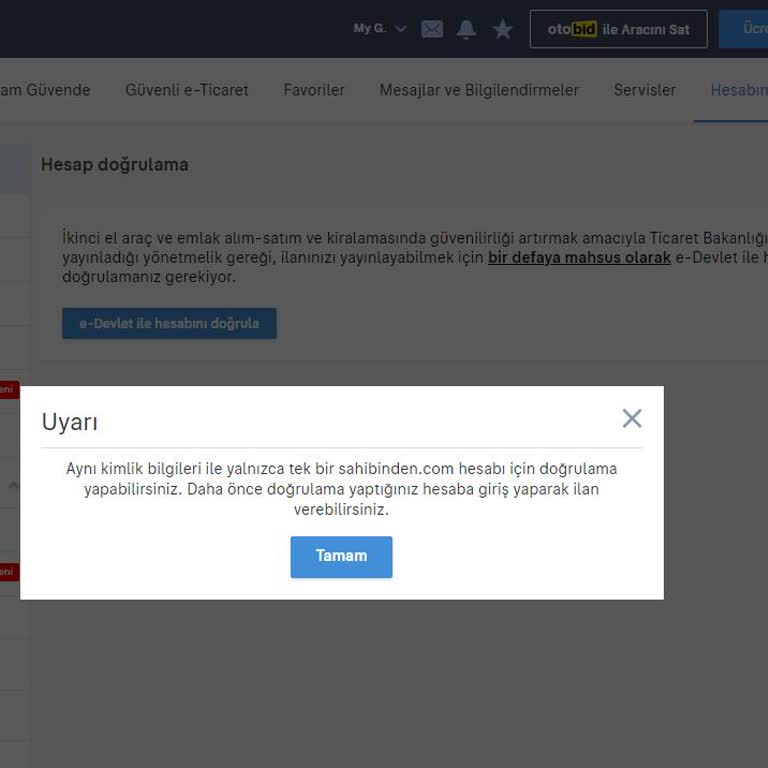The height and width of the screenshot is (768, 768).
Task: Click e-Devlet ile hesabını doğrula button
Action: click(x=169, y=323)
